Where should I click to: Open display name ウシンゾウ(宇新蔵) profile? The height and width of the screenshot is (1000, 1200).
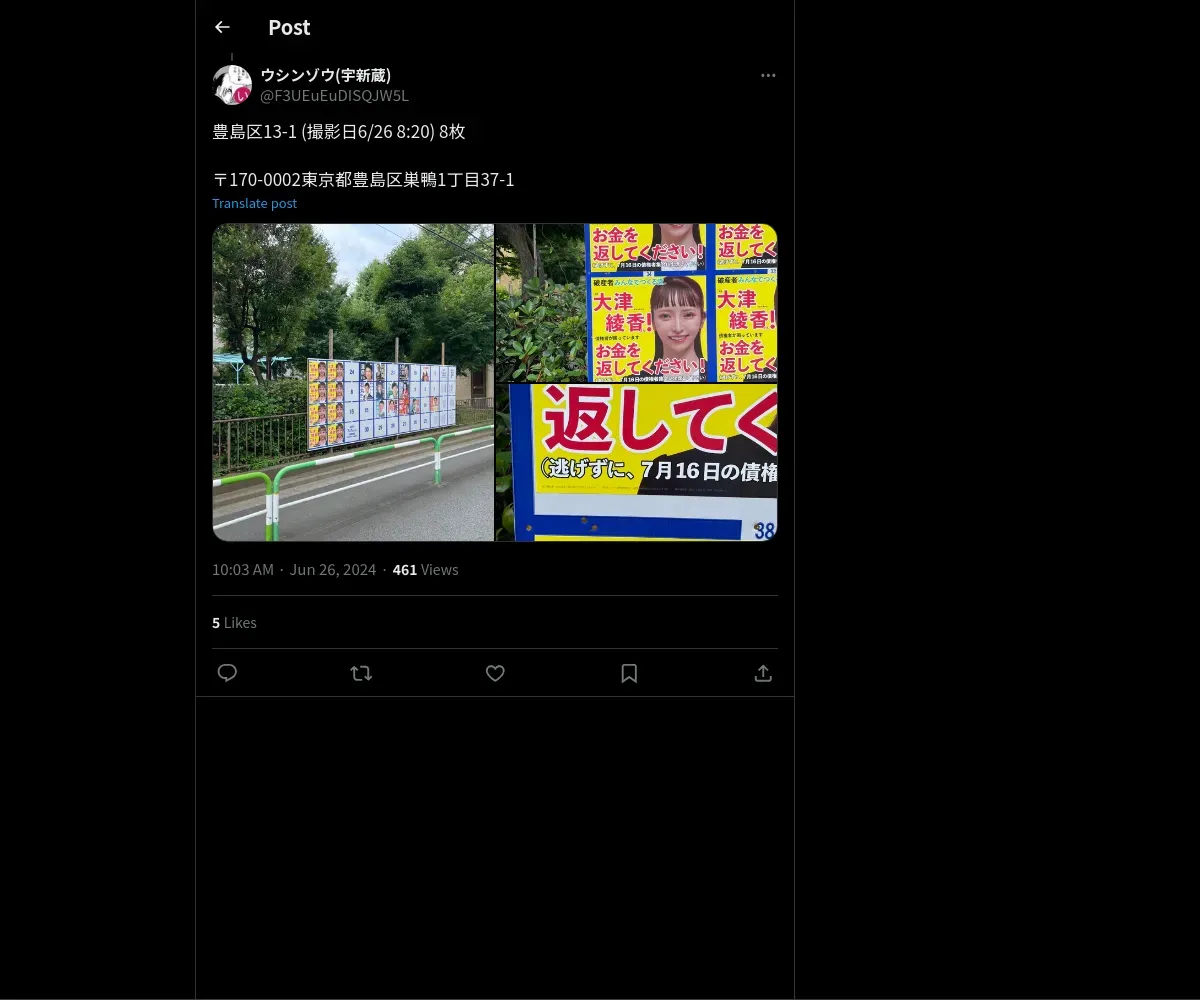[x=326, y=75]
